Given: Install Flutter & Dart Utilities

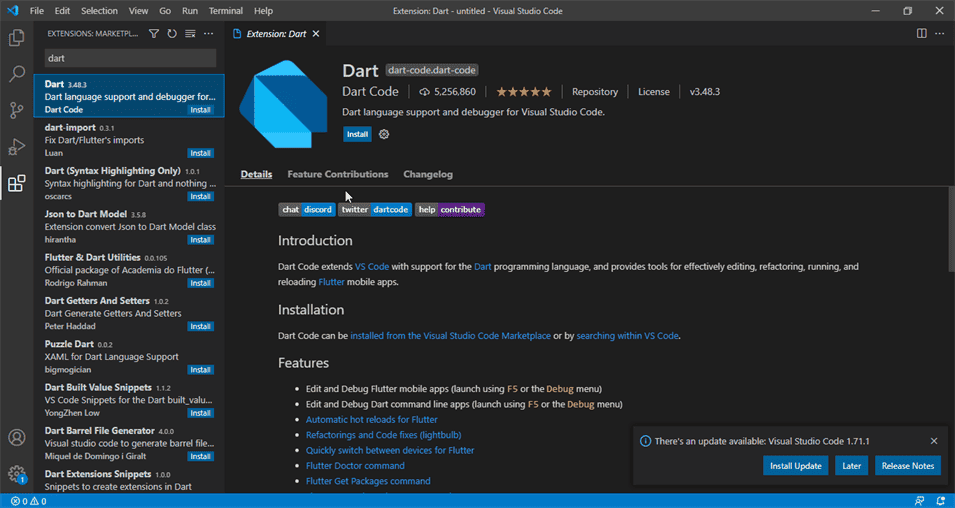Looking at the screenshot, I should (x=200, y=283).
